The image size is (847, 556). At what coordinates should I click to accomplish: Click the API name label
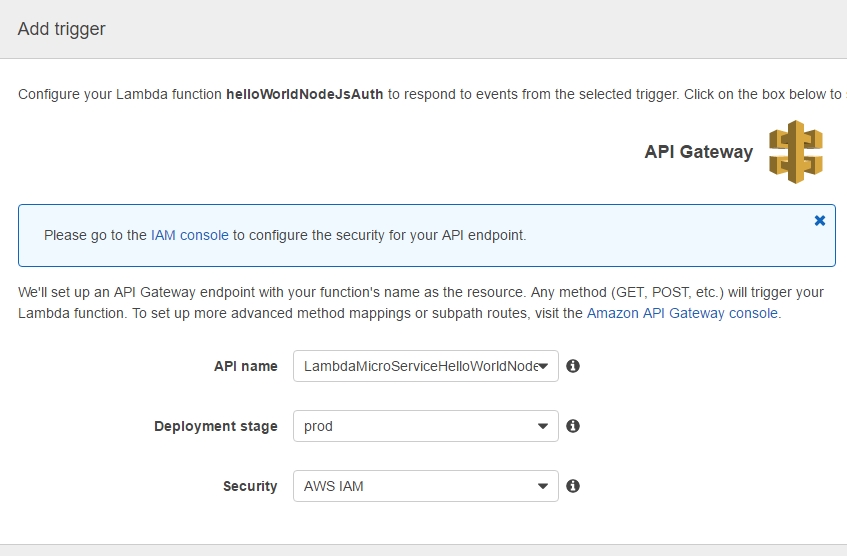point(246,366)
